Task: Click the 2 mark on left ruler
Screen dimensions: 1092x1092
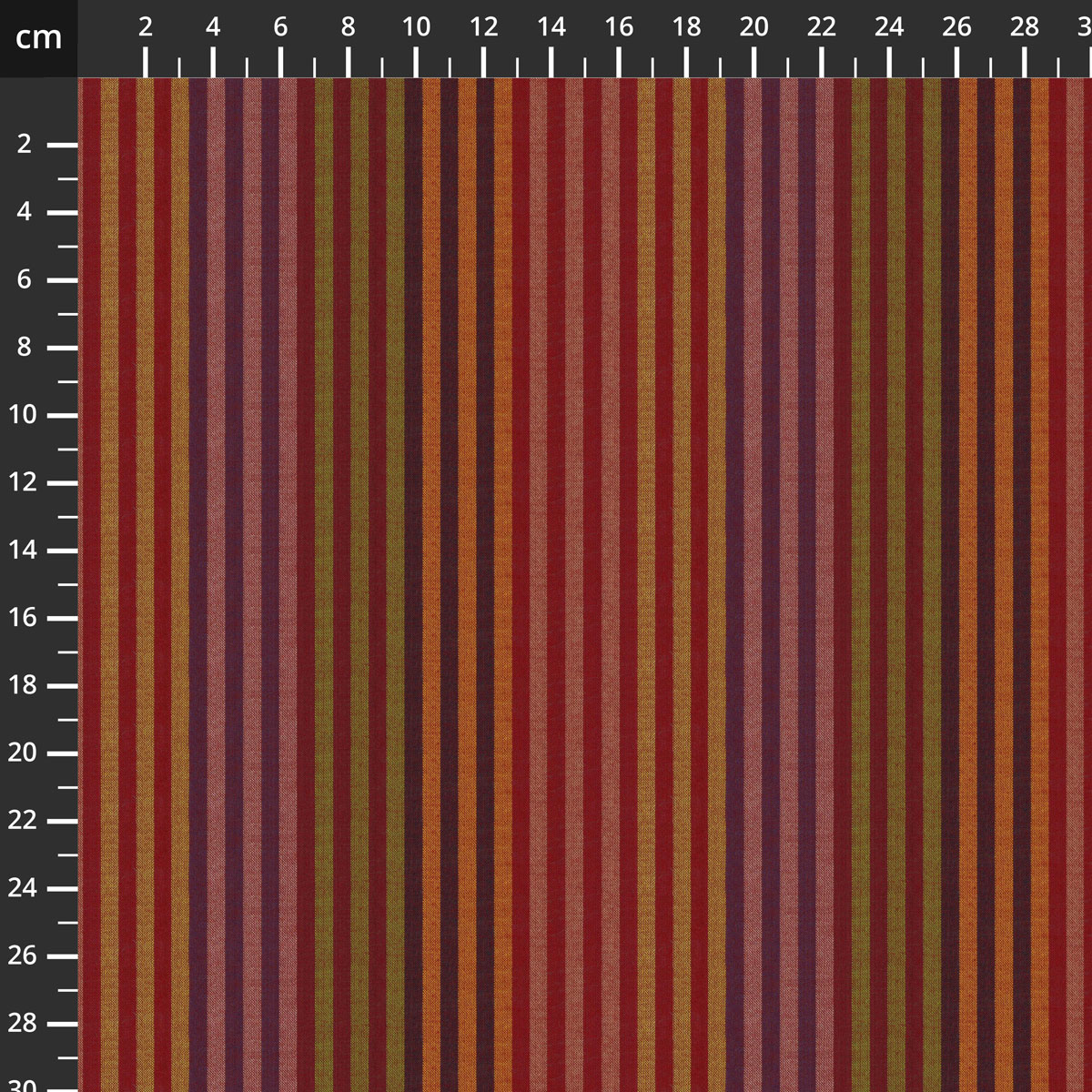Action: tap(25, 145)
